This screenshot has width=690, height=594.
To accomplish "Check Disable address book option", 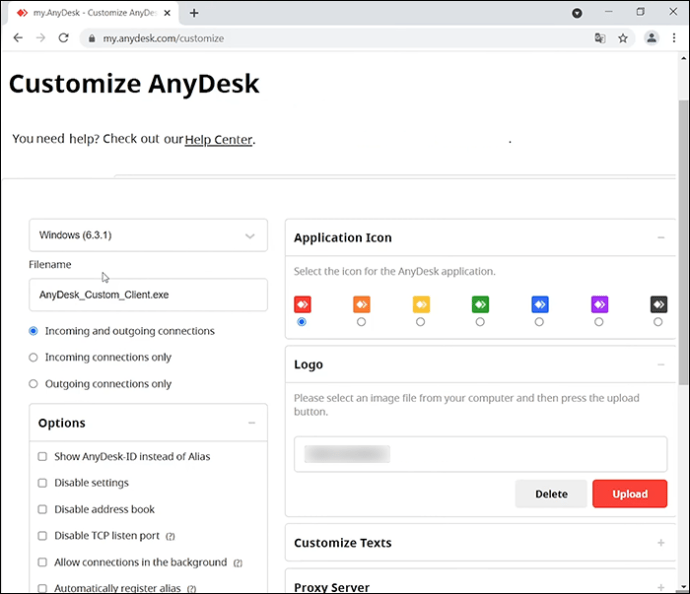I will 42,509.
